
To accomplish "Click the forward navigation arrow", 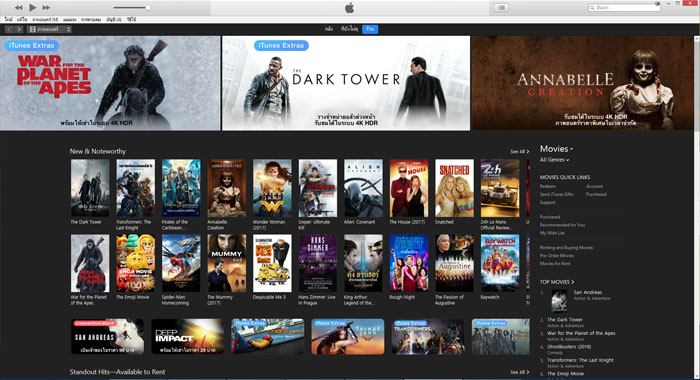I will tap(19, 29).
